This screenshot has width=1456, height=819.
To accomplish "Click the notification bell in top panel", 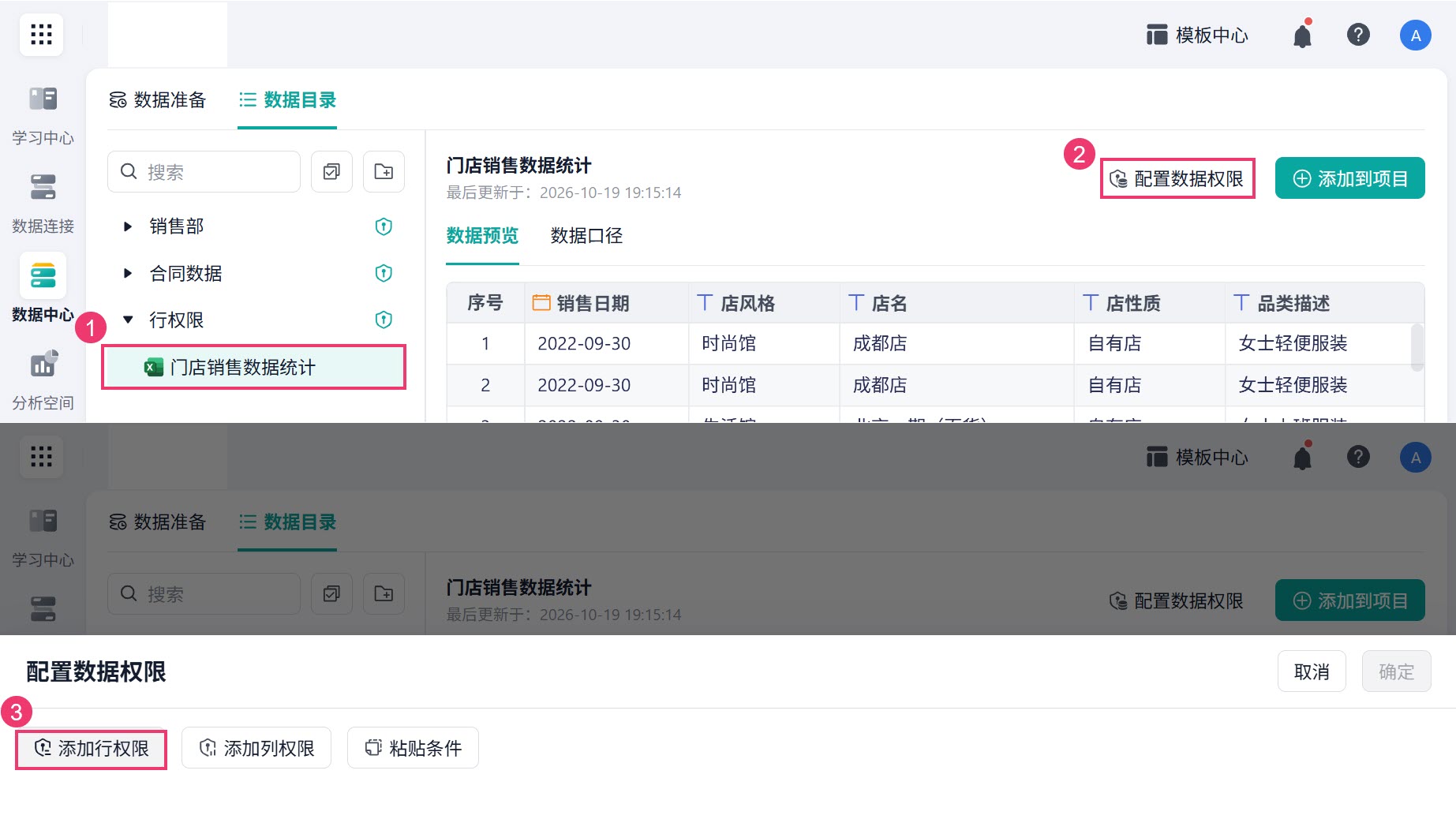I will (x=1302, y=35).
